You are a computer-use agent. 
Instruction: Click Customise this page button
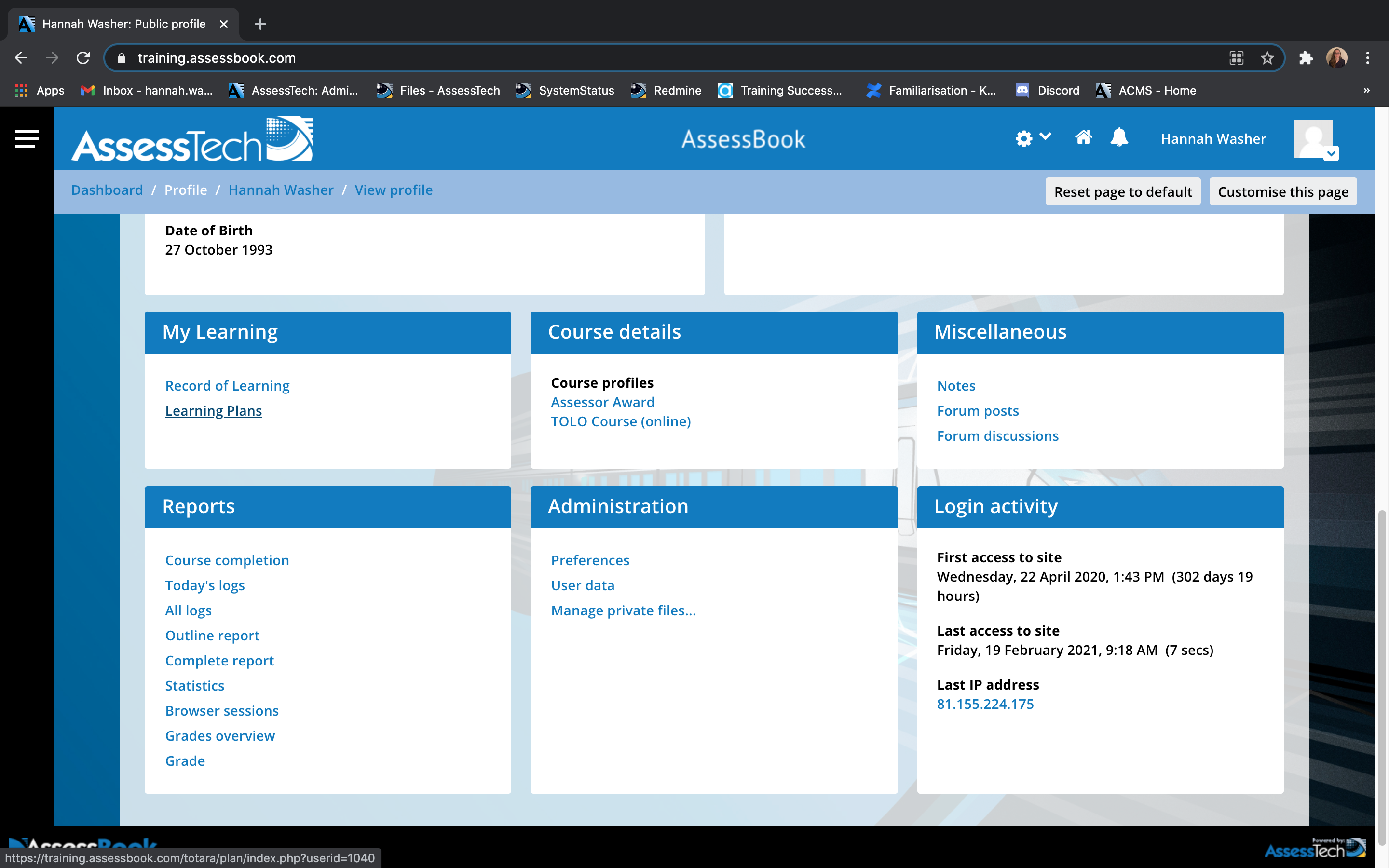pyautogui.click(x=1283, y=192)
